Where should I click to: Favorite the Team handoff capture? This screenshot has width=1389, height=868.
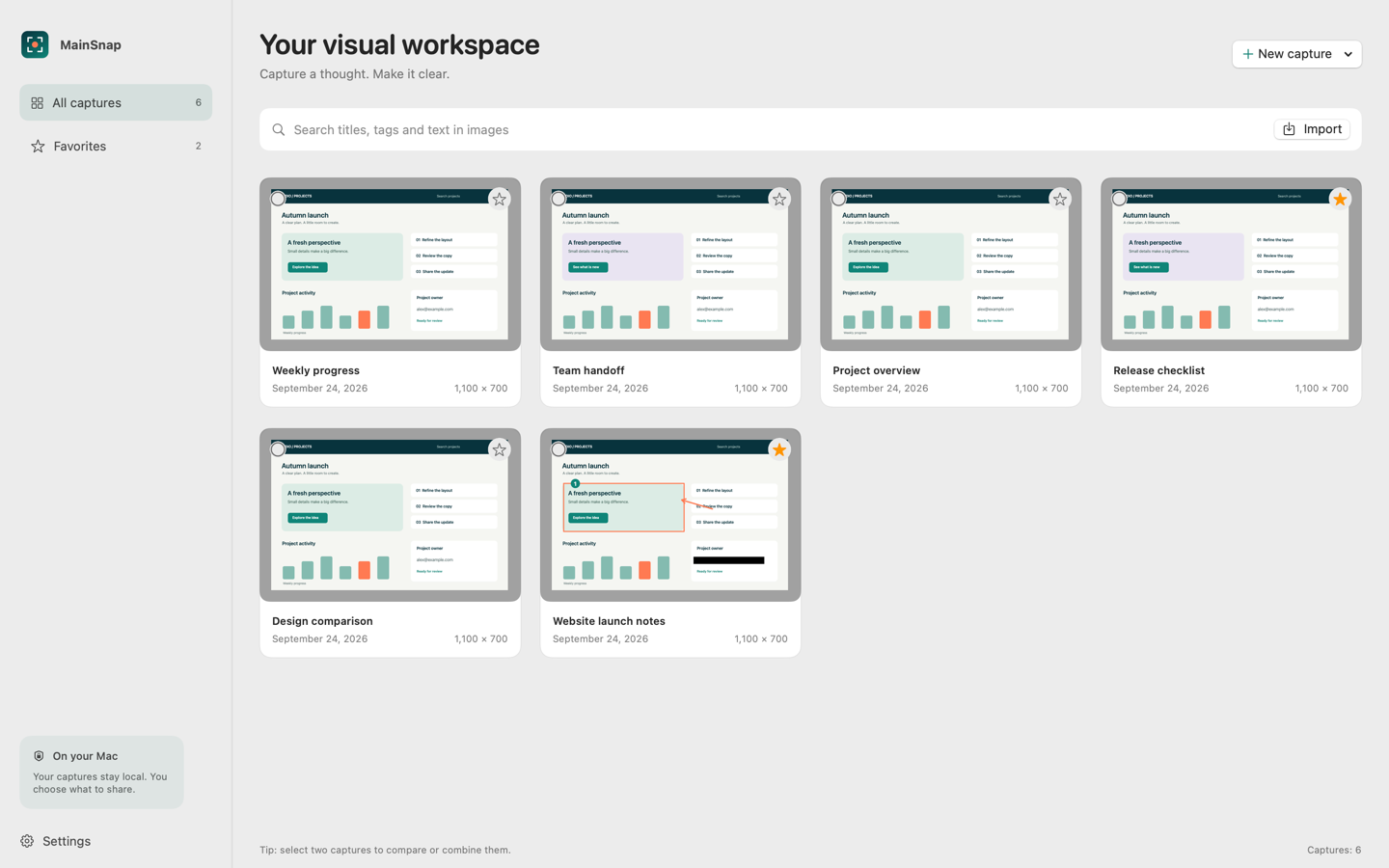pyautogui.click(x=779, y=199)
